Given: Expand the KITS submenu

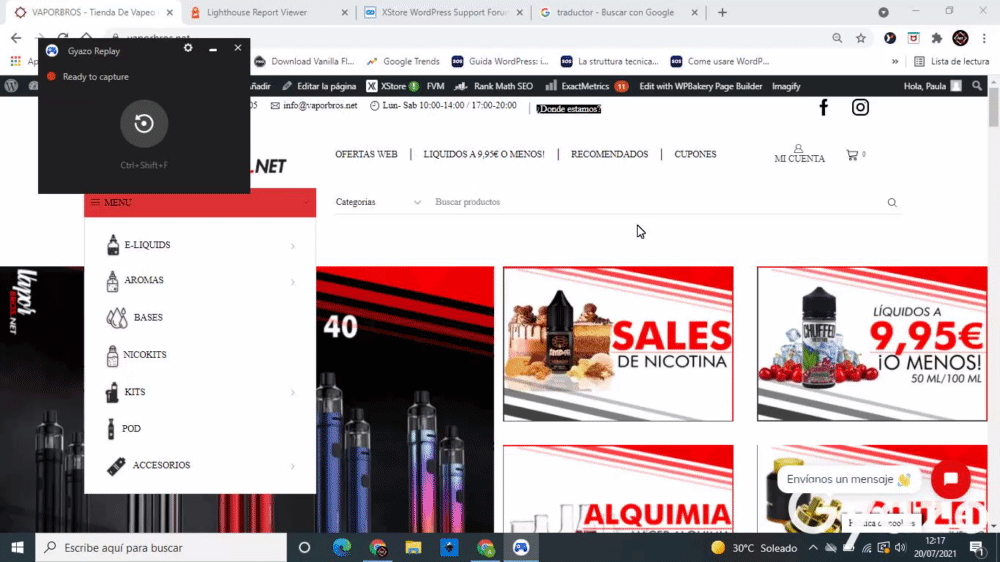Looking at the screenshot, I should click(293, 392).
